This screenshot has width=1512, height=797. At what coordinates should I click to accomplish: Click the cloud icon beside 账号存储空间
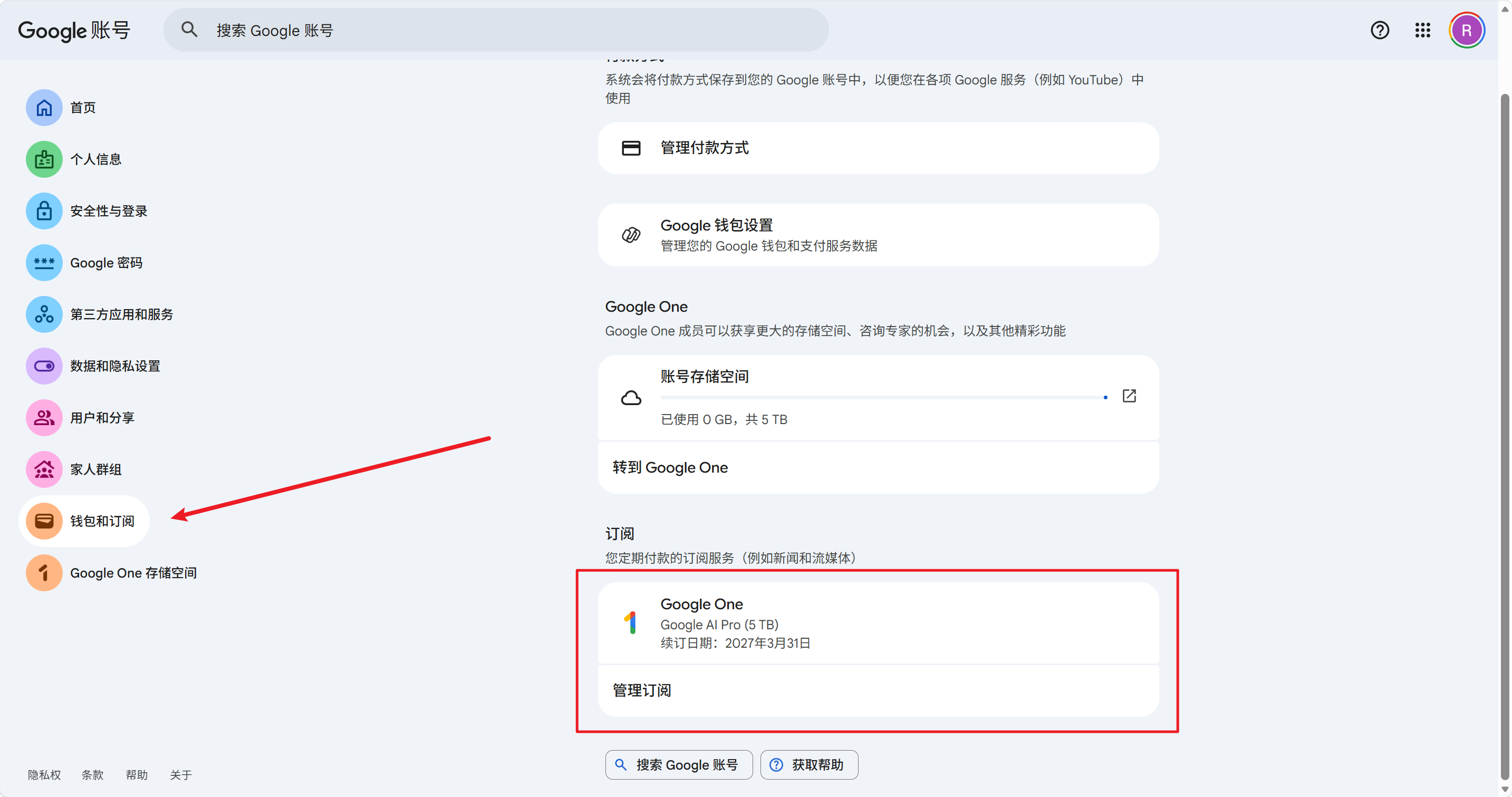click(631, 397)
